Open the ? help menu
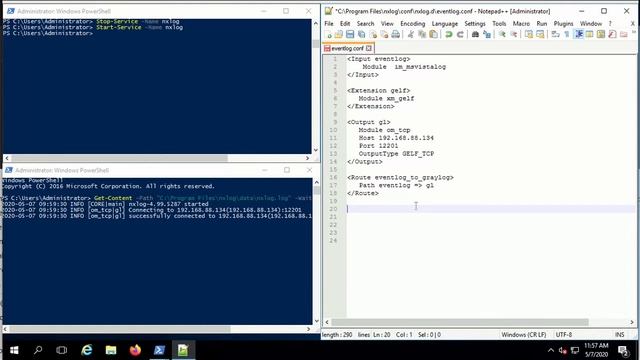This screenshot has height=360, width=640. 610,24
